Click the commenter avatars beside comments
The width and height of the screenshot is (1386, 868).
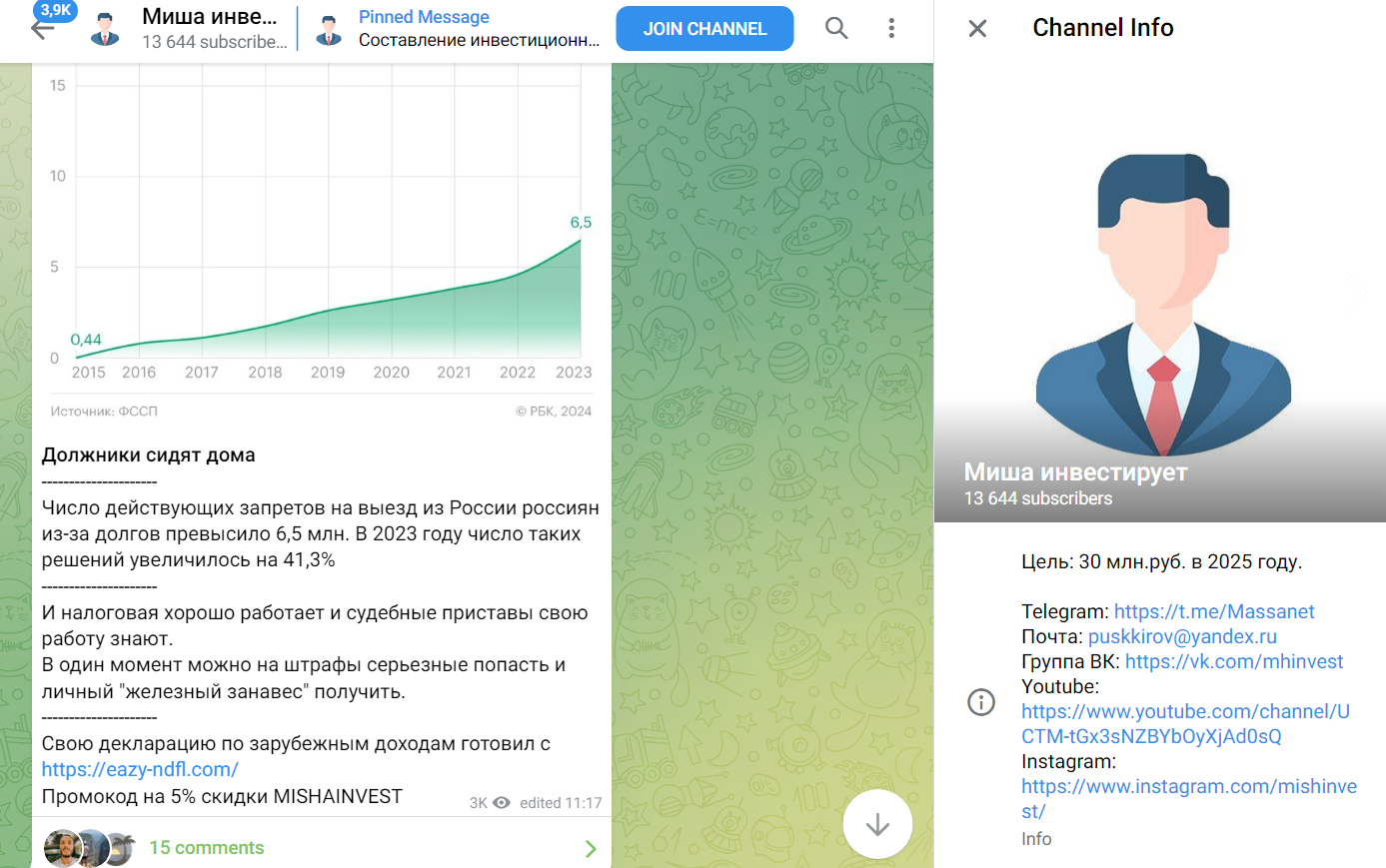90,848
